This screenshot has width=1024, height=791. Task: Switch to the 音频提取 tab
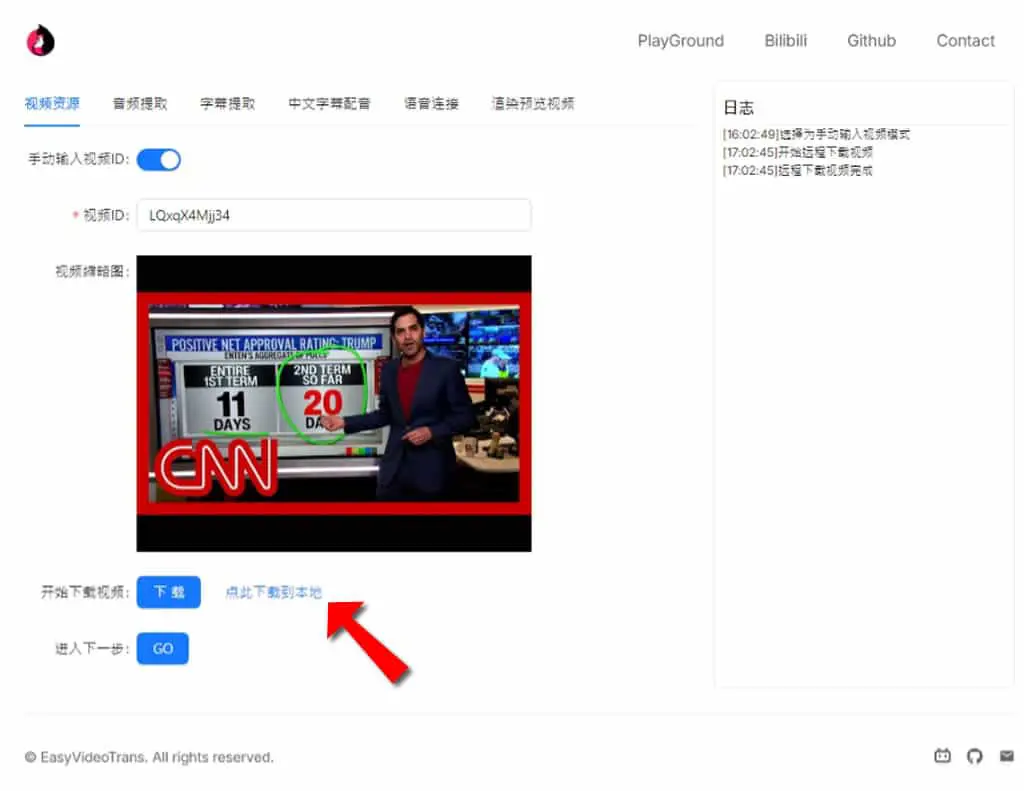pyautogui.click(x=140, y=103)
